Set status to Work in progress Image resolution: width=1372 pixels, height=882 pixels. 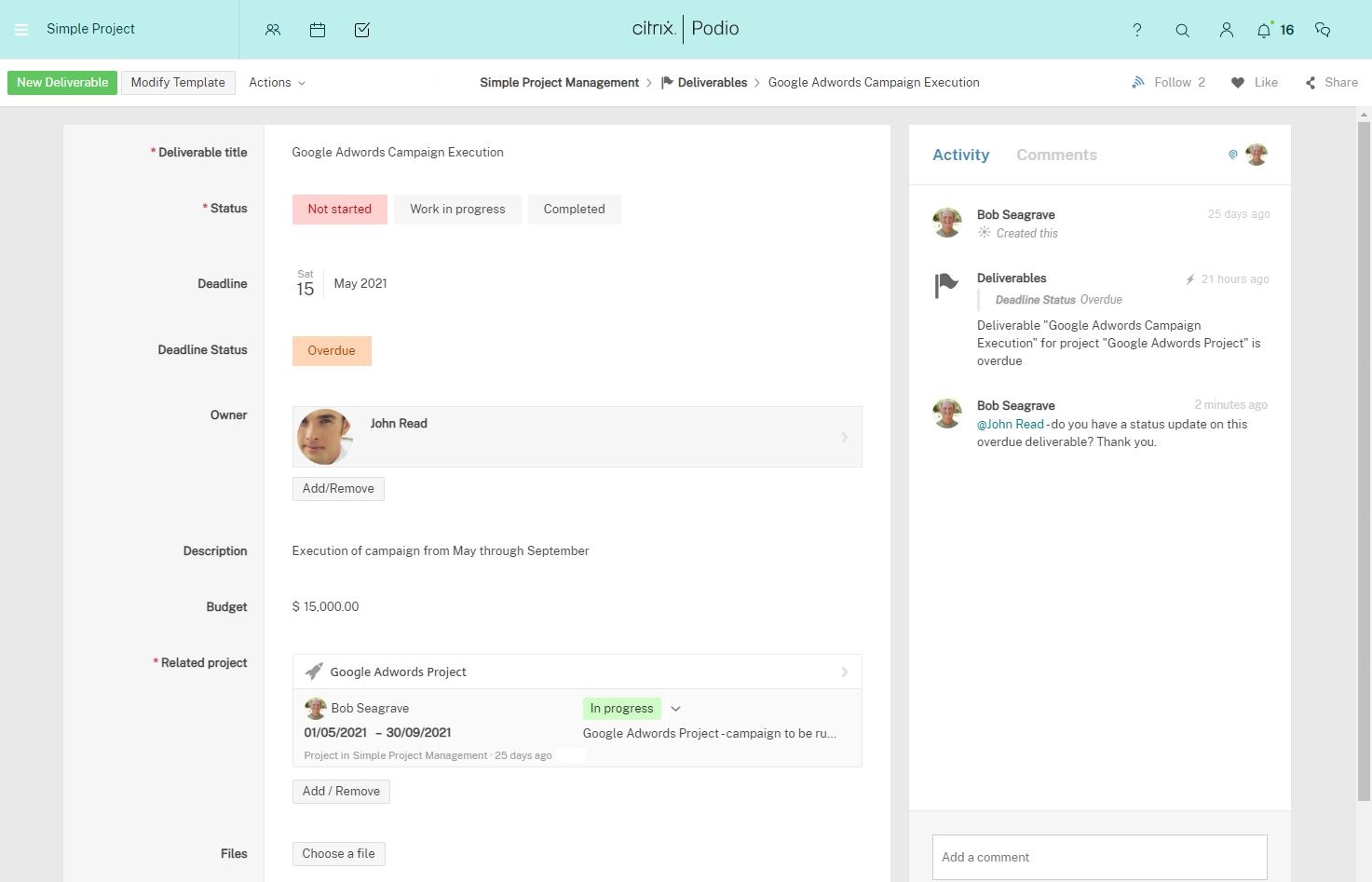[x=457, y=210]
